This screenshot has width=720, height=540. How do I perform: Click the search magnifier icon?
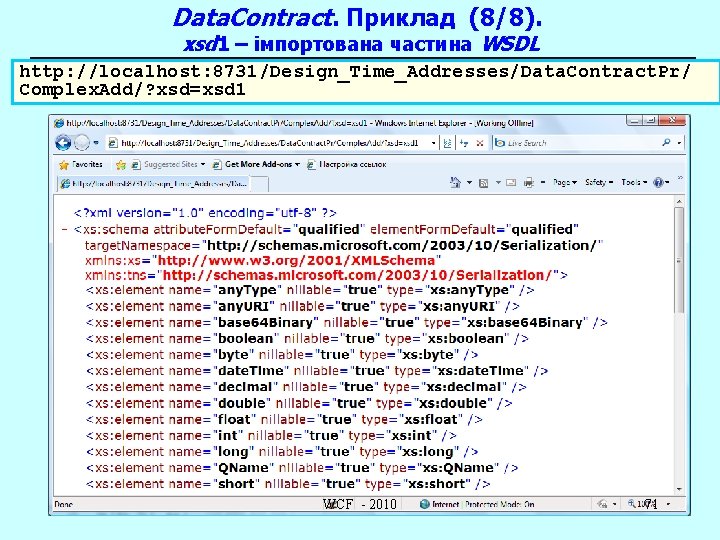click(x=666, y=143)
